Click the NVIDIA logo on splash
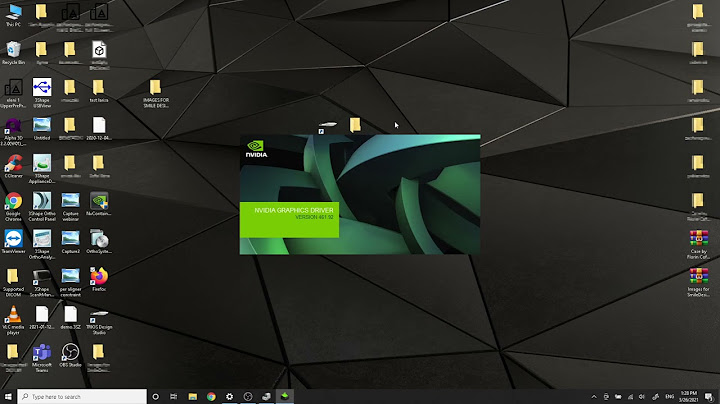720x404 pixels. click(x=256, y=149)
